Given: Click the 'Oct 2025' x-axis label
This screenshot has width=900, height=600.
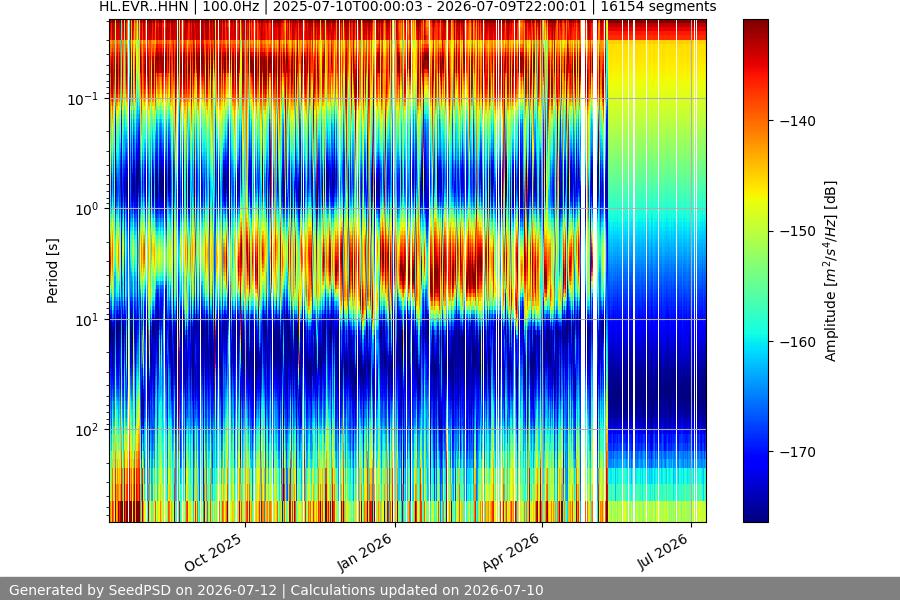Looking at the screenshot, I should (x=213, y=552).
